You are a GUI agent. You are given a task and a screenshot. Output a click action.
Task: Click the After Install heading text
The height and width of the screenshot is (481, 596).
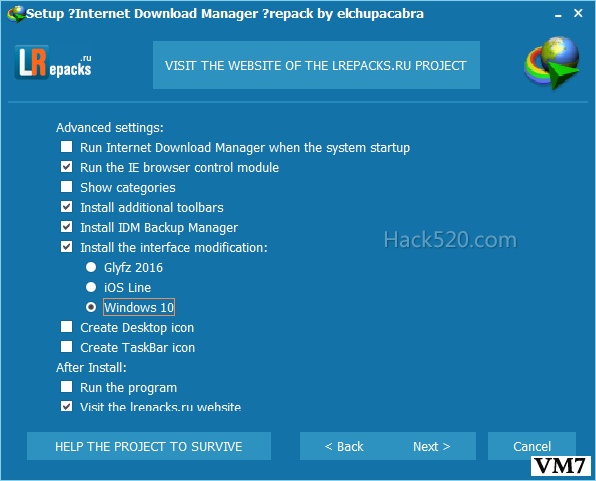[91, 368]
